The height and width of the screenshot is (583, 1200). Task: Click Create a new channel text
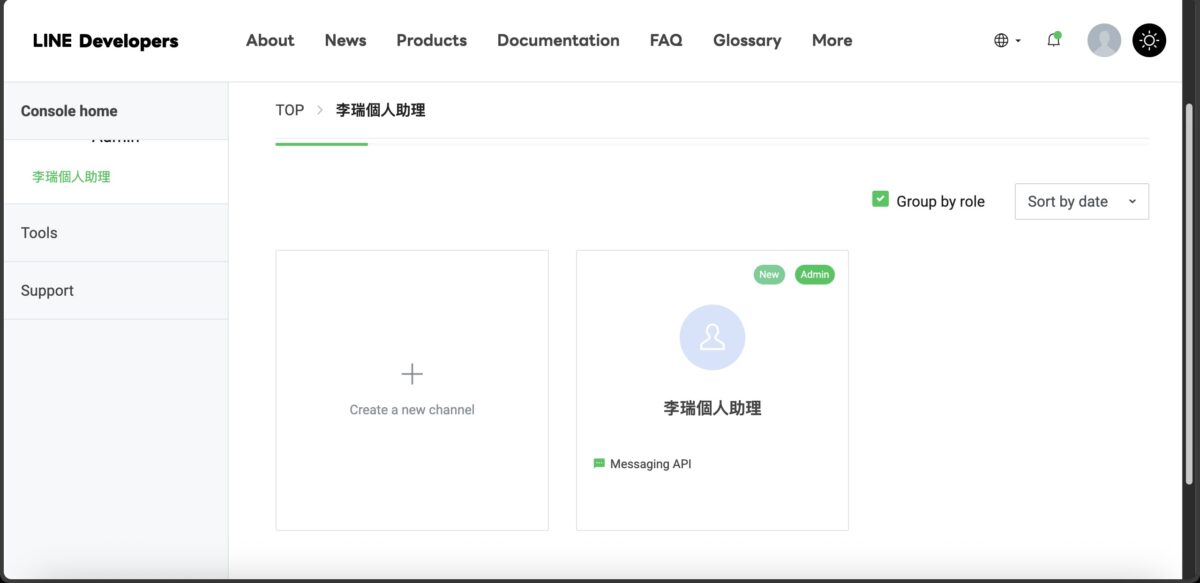412,410
